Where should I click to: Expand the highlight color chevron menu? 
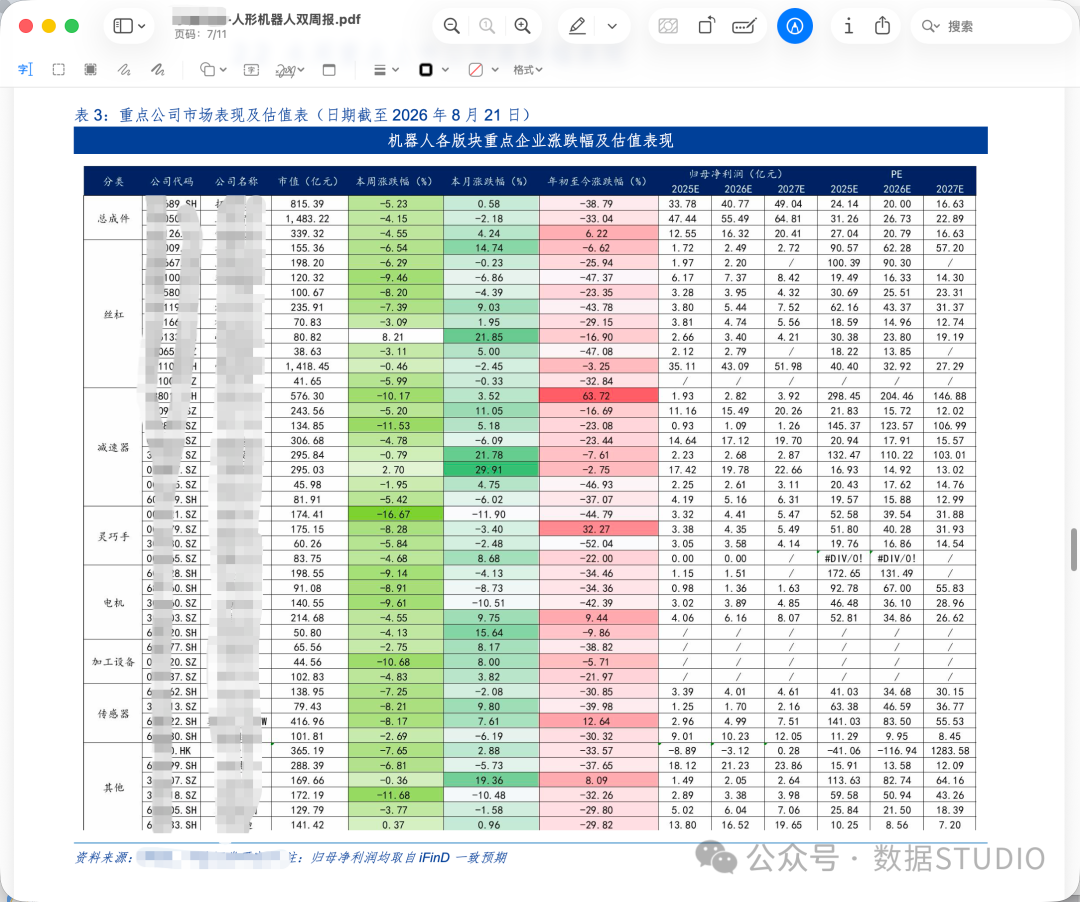pos(612,26)
